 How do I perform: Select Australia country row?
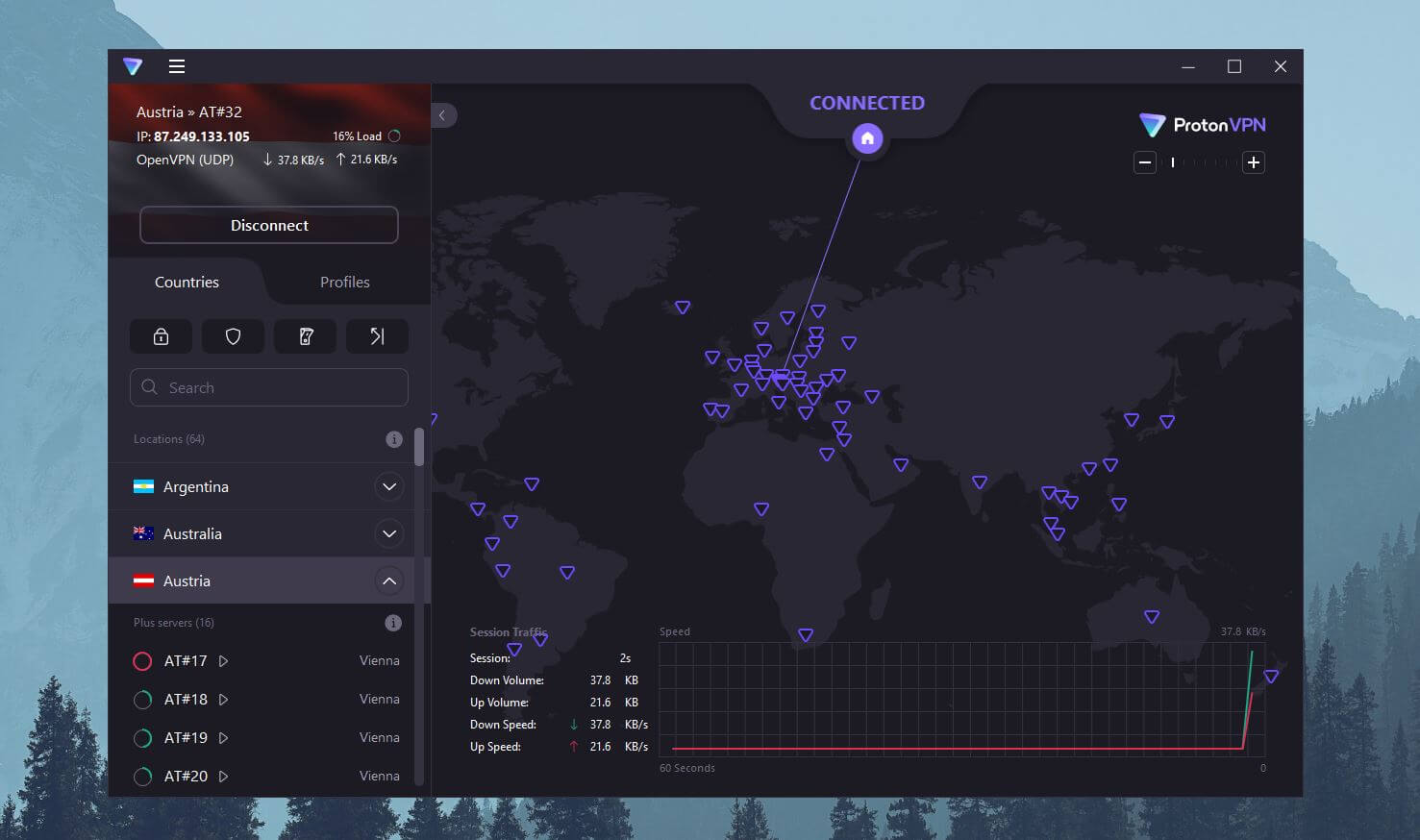point(262,533)
